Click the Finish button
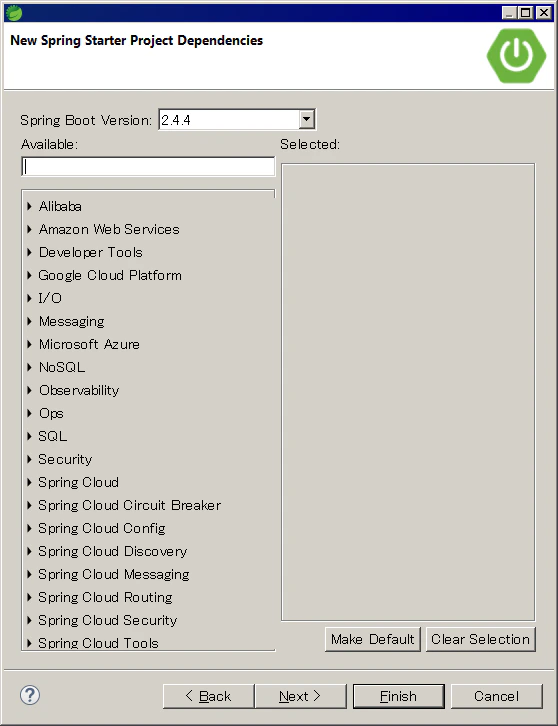Viewport: 558px width, 726px height. 399,696
